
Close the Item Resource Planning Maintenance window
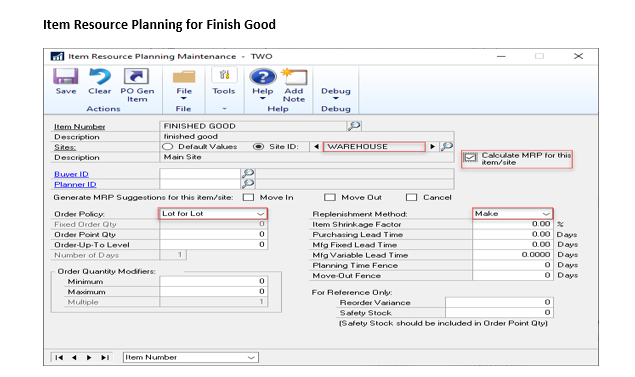pos(578,56)
